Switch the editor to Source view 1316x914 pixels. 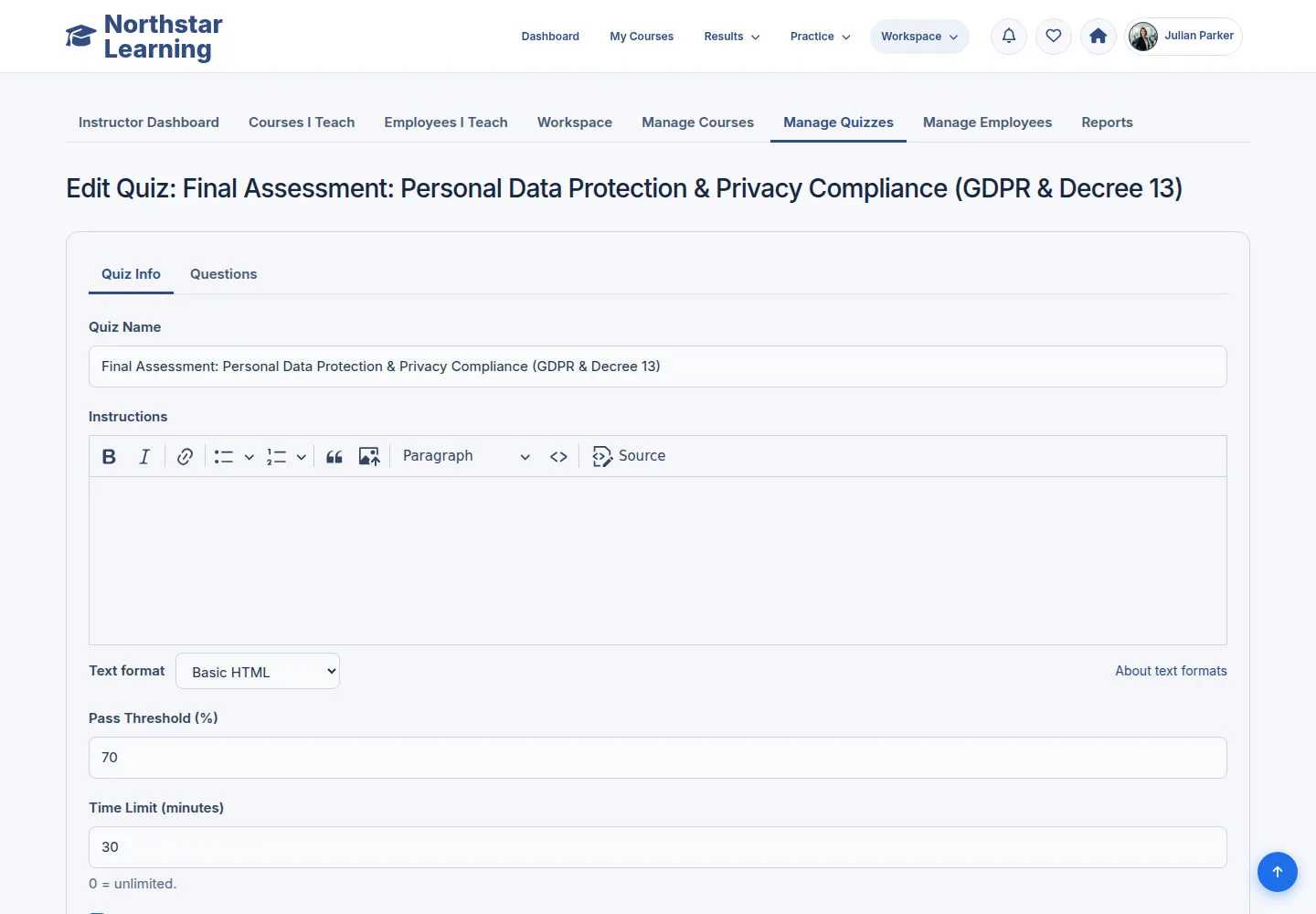click(629, 456)
